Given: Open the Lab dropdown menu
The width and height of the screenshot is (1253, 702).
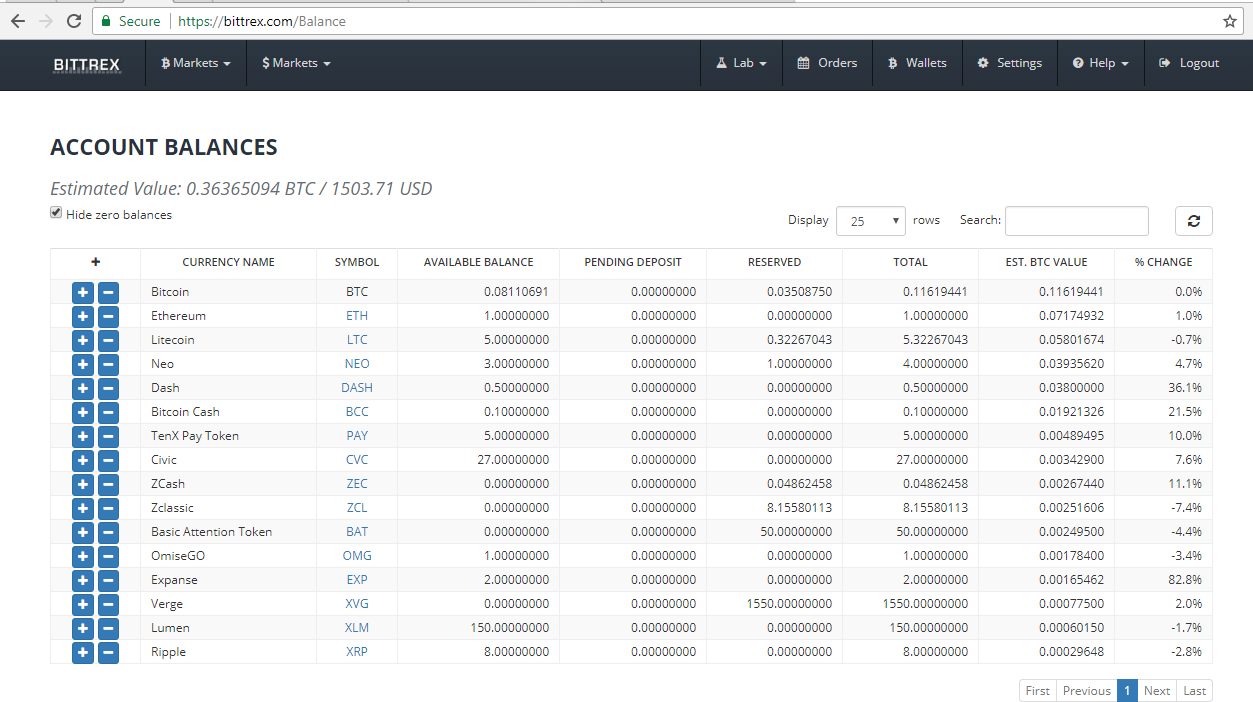Looking at the screenshot, I should pos(742,63).
